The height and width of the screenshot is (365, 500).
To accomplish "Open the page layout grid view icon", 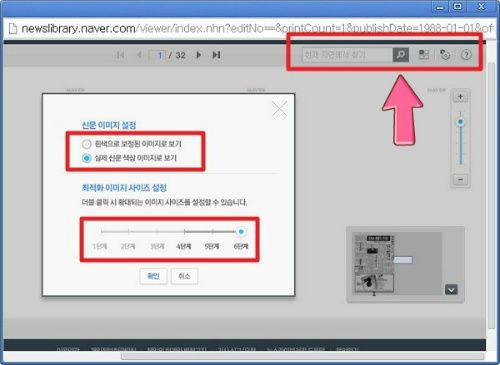I will pos(424,55).
